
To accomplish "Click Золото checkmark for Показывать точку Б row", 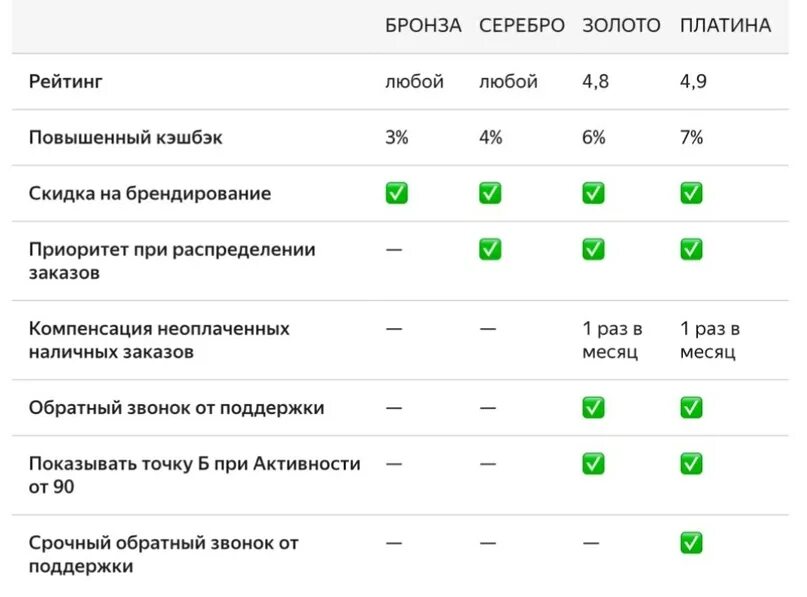I will (x=593, y=464).
